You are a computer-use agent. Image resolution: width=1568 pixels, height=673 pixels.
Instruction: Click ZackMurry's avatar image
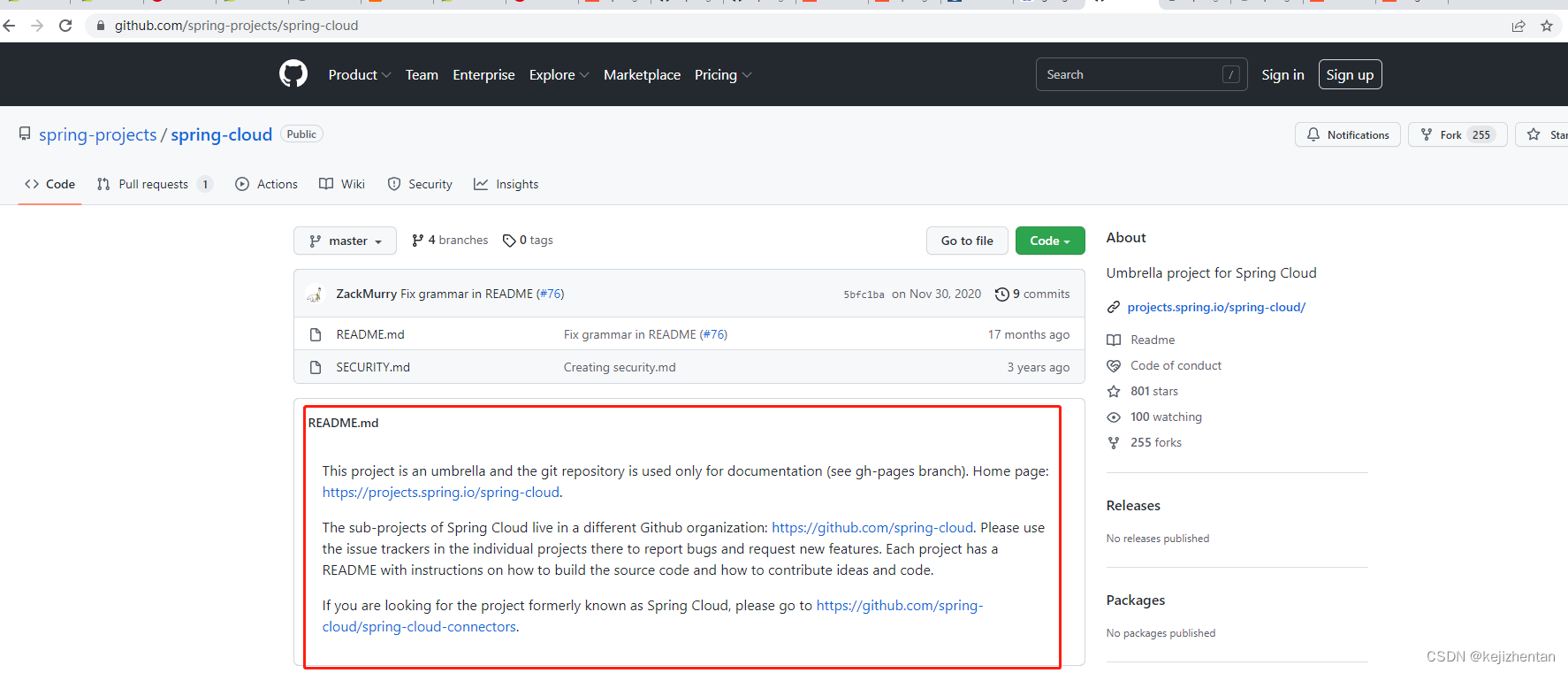click(x=315, y=294)
